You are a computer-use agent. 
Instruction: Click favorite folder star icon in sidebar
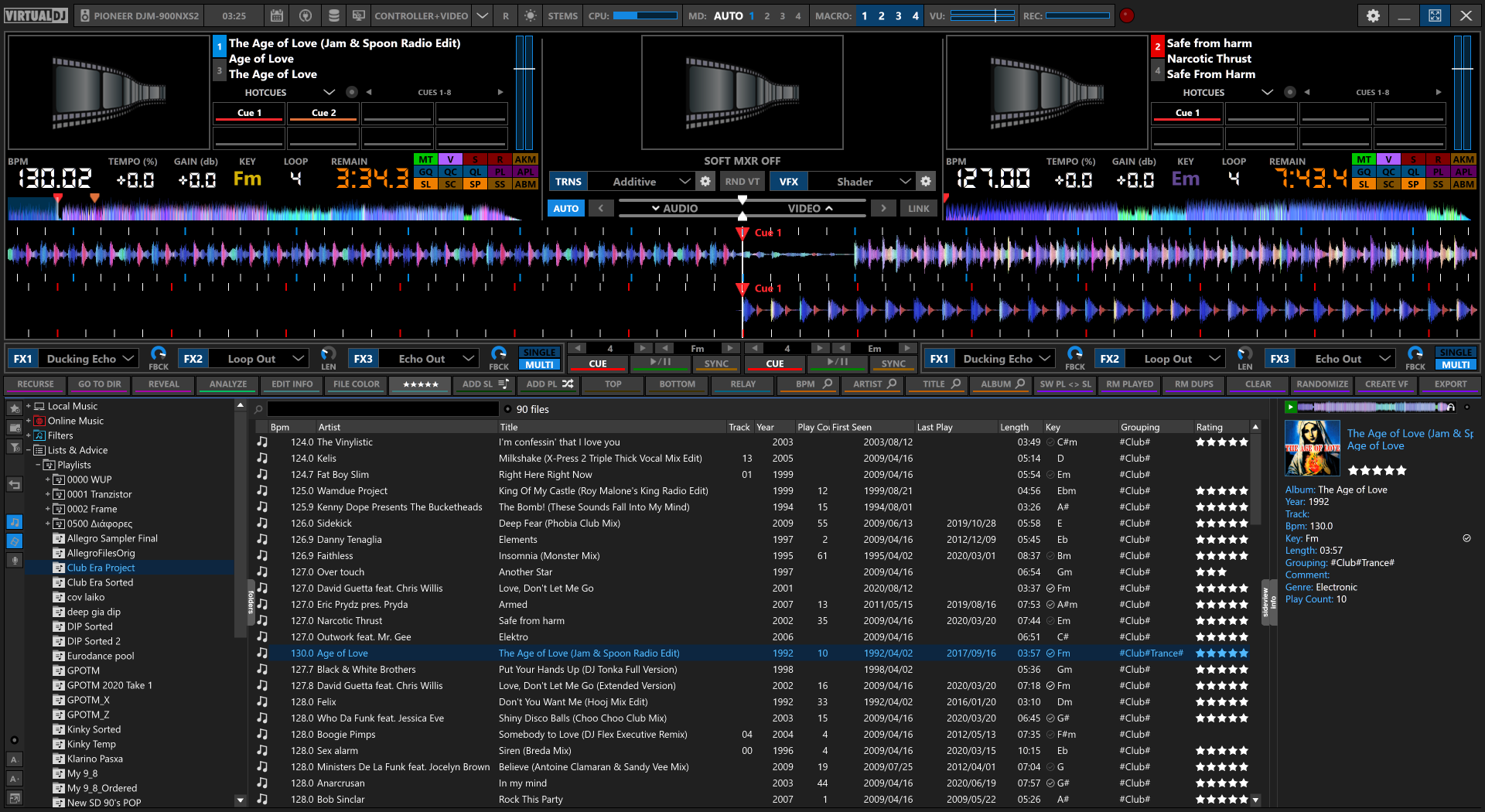click(x=15, y=408)
